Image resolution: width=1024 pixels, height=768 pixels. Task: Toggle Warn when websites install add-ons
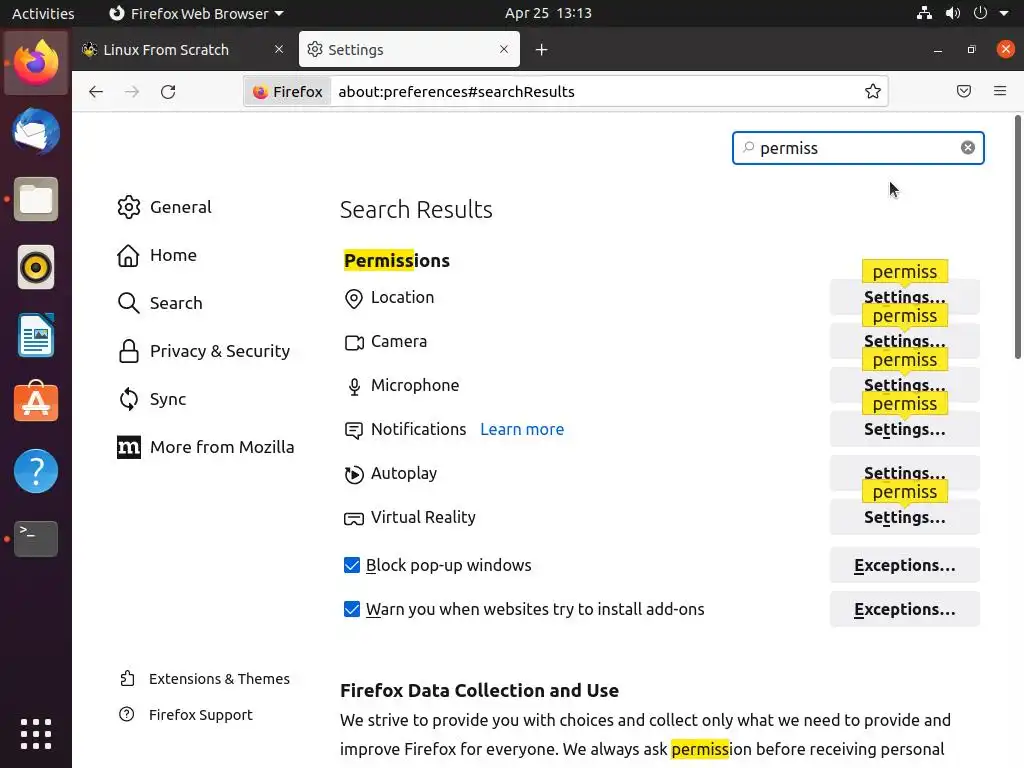tap(352, 610)
